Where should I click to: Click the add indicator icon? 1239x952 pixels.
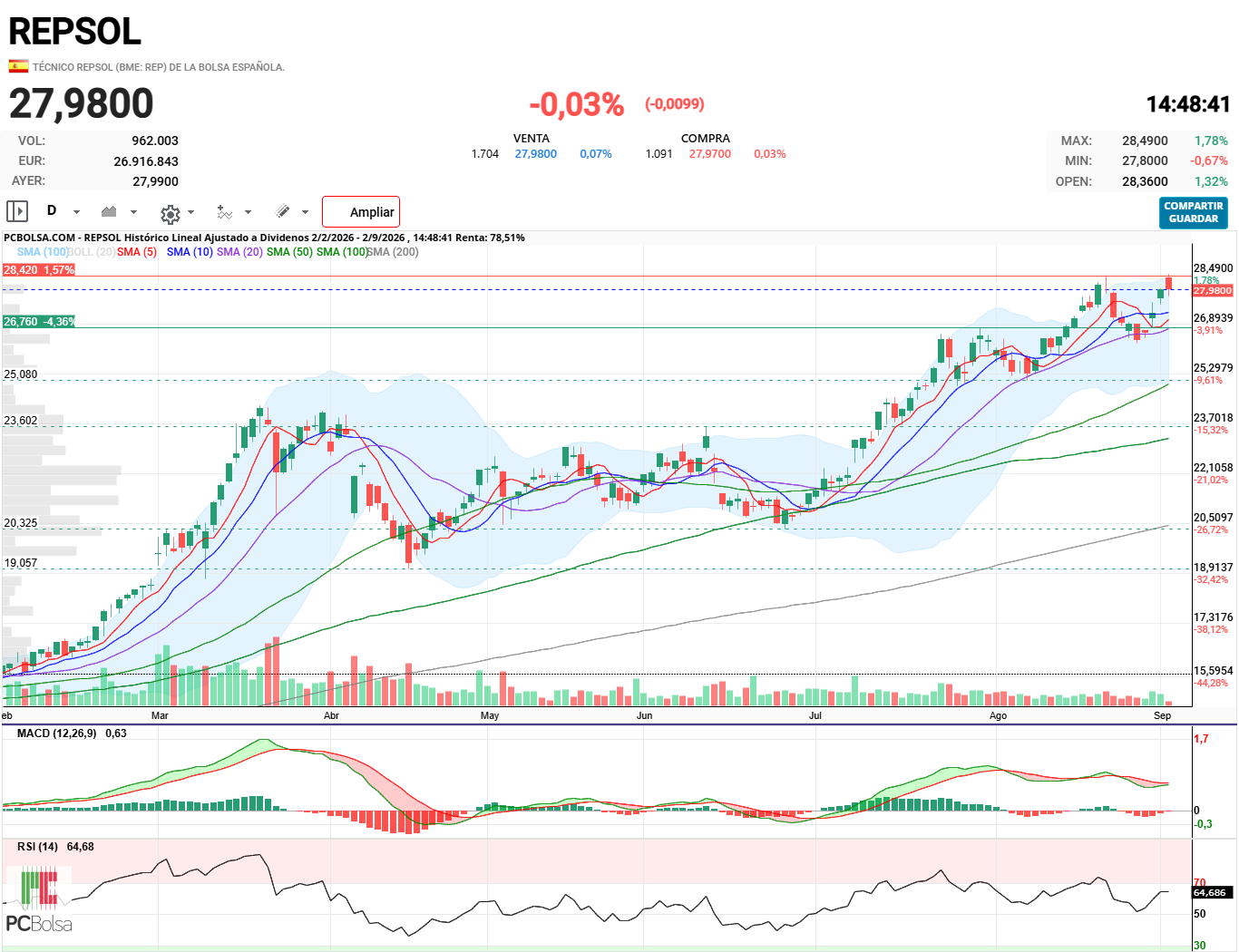click(x=225, y=211)
